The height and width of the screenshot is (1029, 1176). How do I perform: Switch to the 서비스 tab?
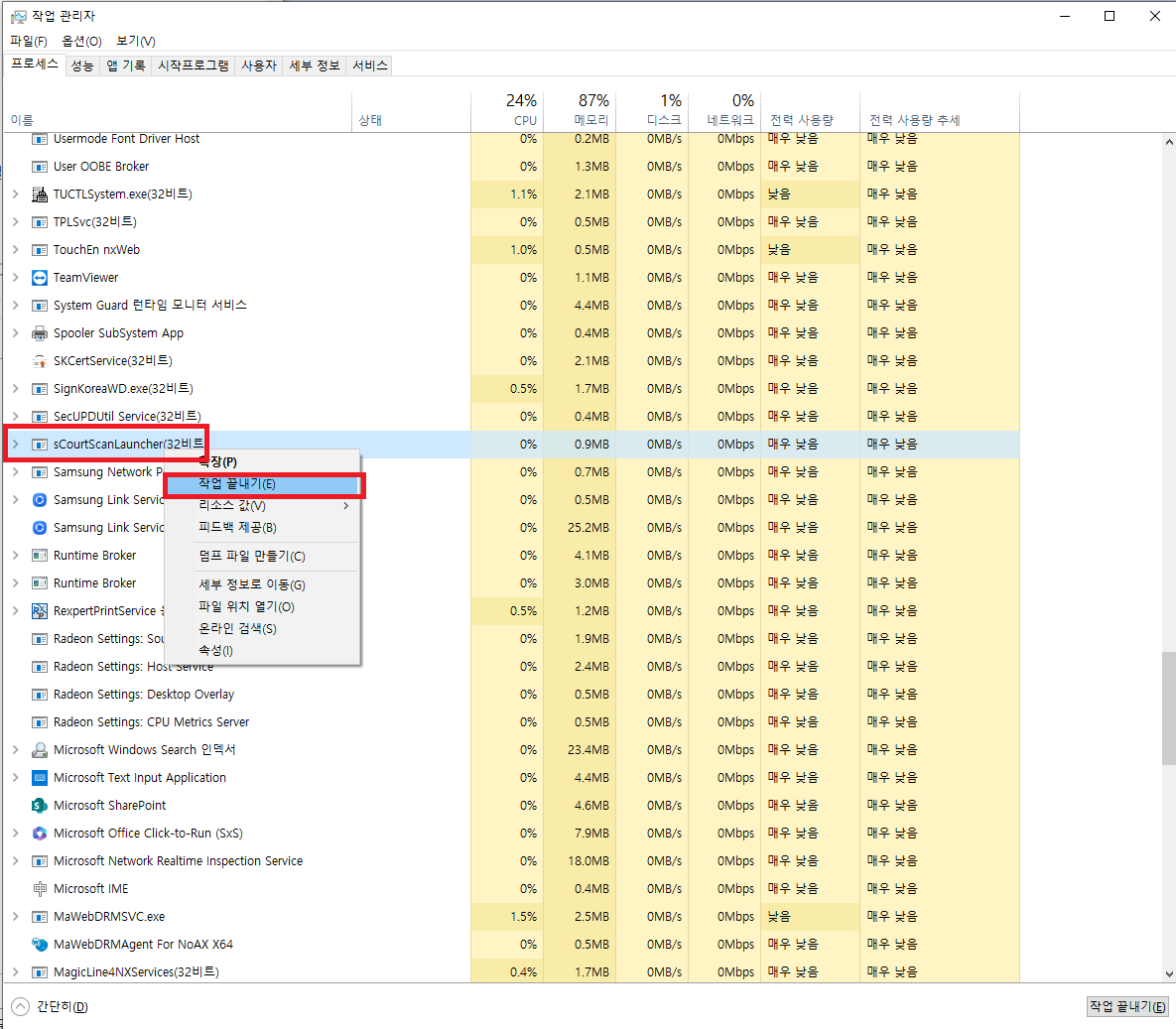pos(370,66)
